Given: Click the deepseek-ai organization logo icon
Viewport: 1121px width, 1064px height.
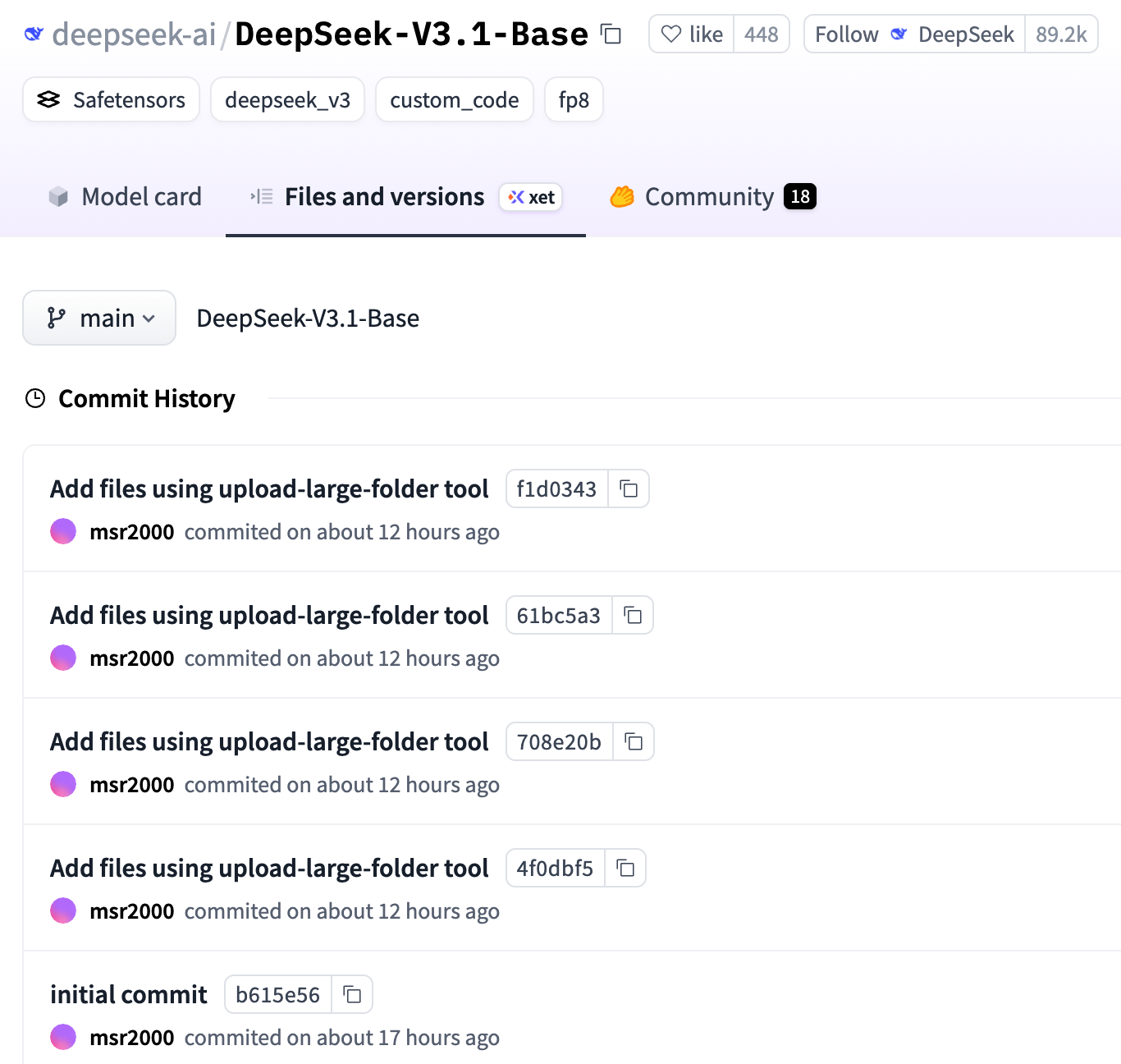Looking at the screenshot, I should coord(34,34).
